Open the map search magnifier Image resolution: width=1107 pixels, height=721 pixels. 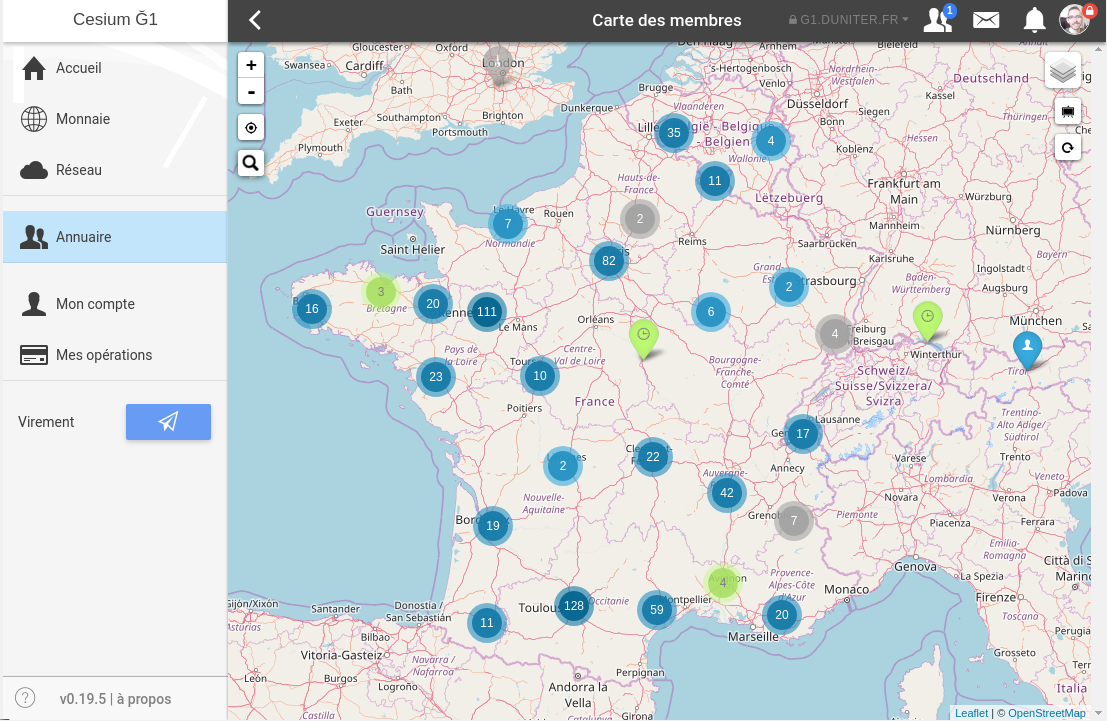click(x=251, y=162)
